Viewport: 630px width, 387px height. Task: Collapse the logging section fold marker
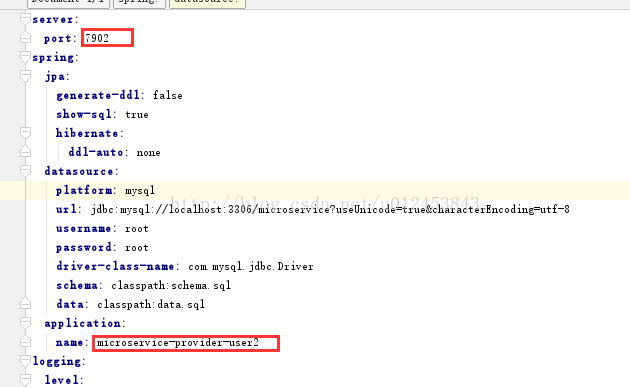(25, 361)
